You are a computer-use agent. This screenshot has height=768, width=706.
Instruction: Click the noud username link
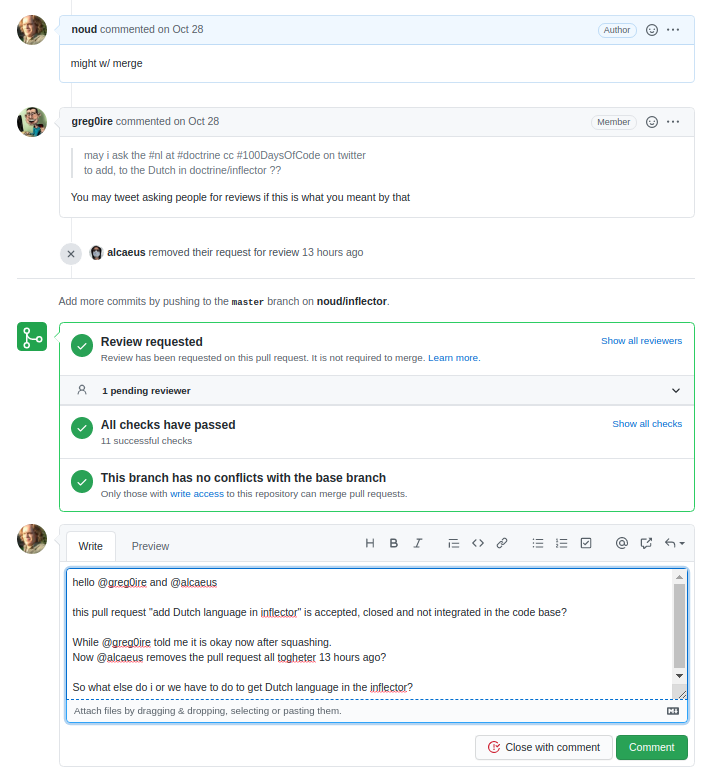click(x=84, y=29)
